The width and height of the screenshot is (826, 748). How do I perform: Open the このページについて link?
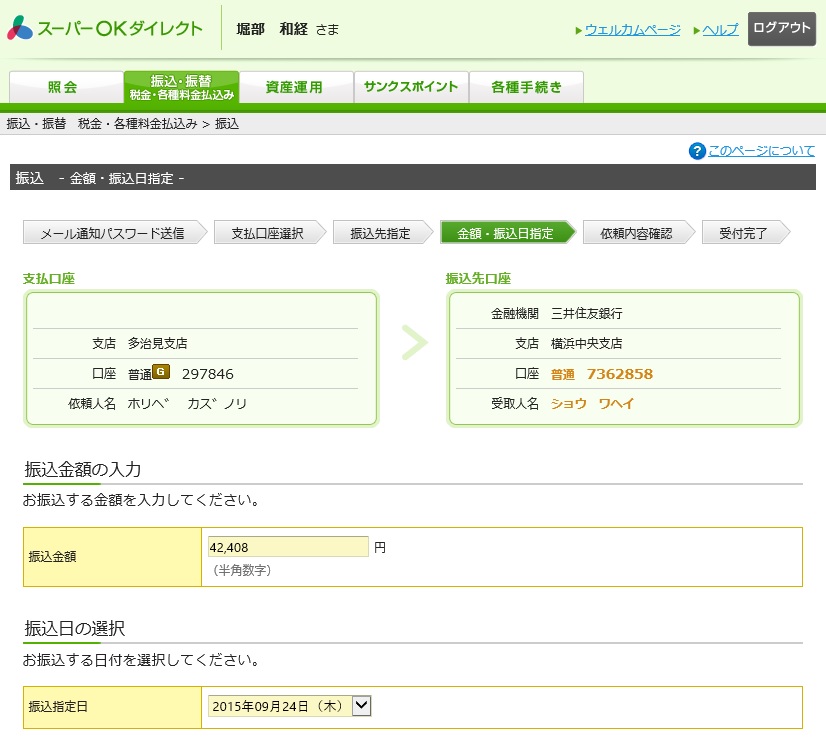tap(761, 151)
